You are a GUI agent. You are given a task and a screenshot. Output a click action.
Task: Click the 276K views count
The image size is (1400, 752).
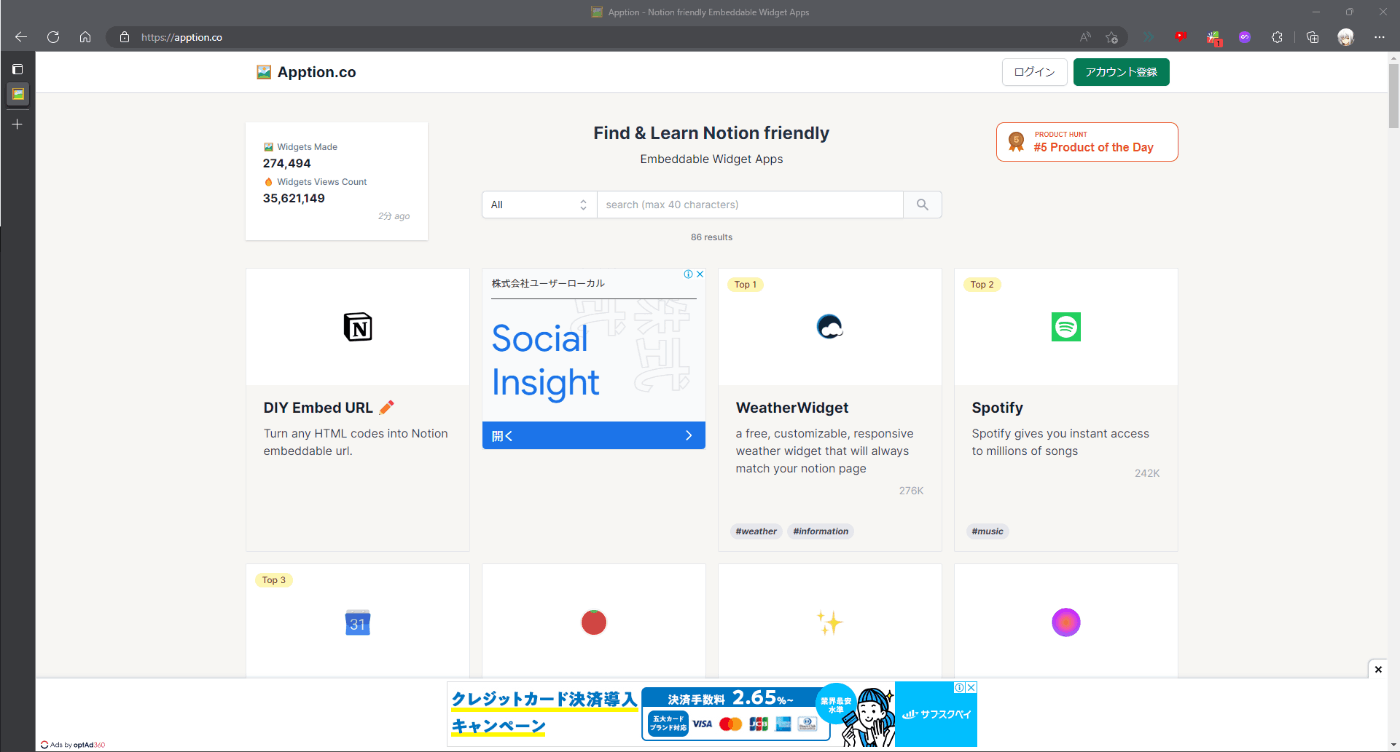[911, 490]
